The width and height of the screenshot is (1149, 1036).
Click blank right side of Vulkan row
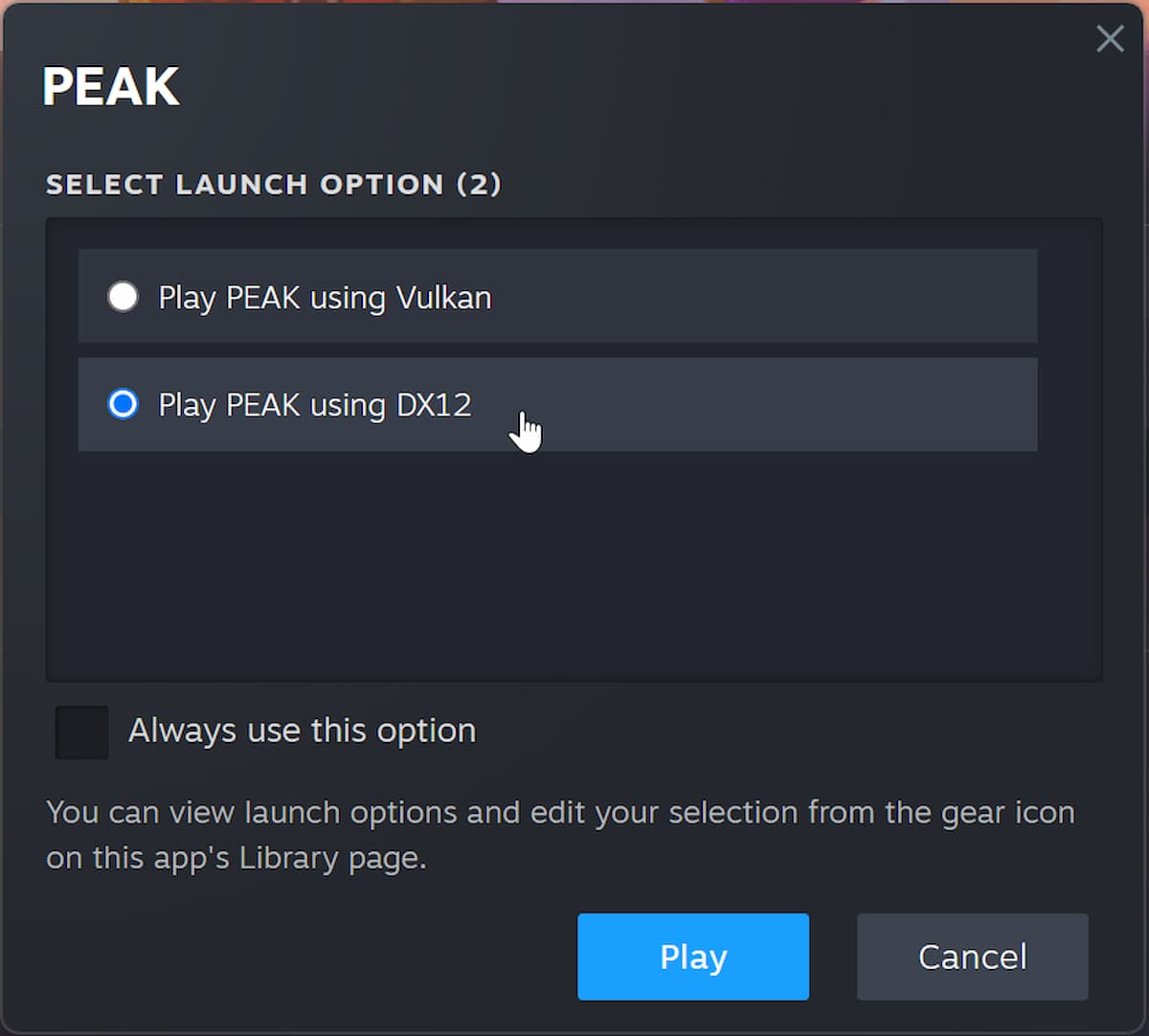(814, 297)
